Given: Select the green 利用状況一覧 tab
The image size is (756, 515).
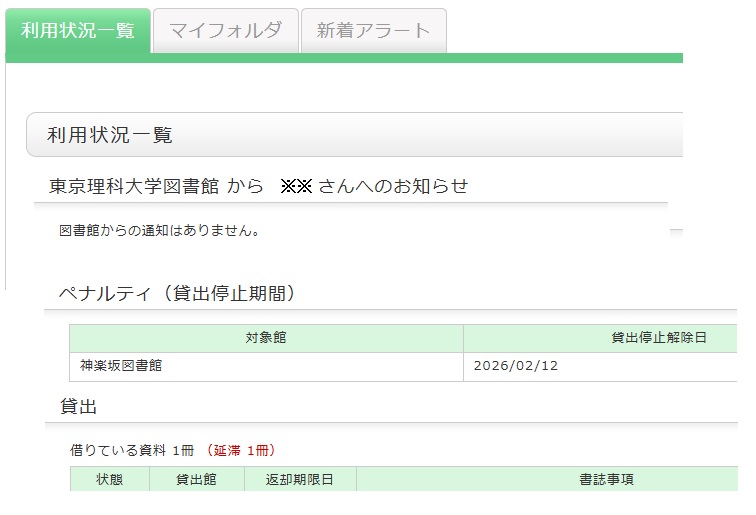Looking at the screenshot, I should (78, 31).
